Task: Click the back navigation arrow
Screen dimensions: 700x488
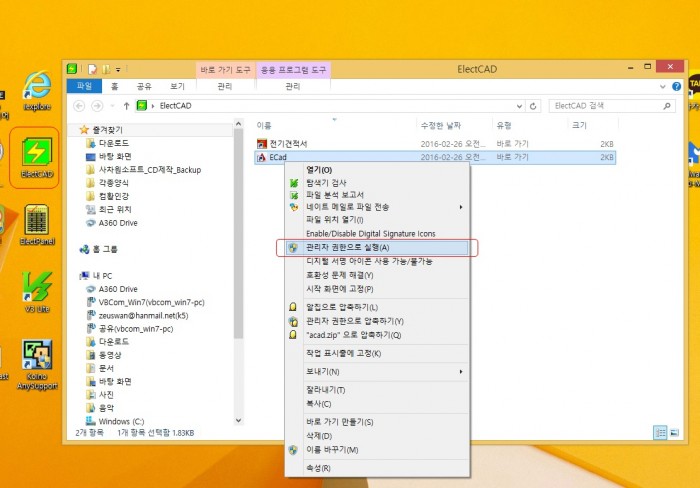Action: pyautogui.click(x=79, y=106)
